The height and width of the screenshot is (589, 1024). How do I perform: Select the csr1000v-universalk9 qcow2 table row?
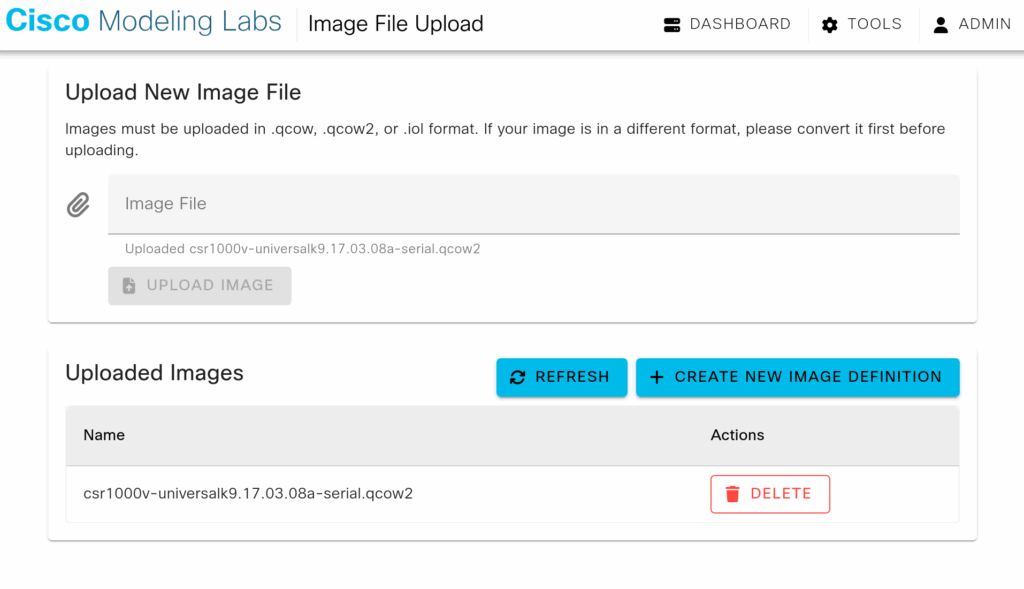click(248, 493)
